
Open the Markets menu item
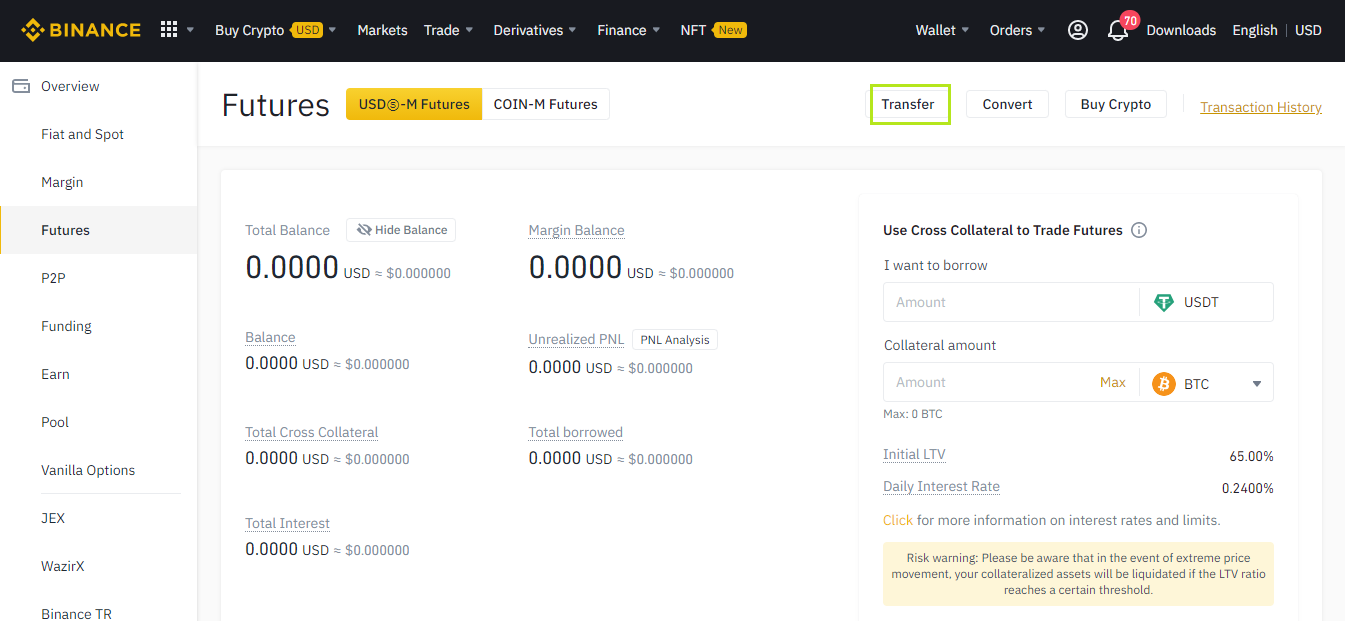click(x=382, y=30)
